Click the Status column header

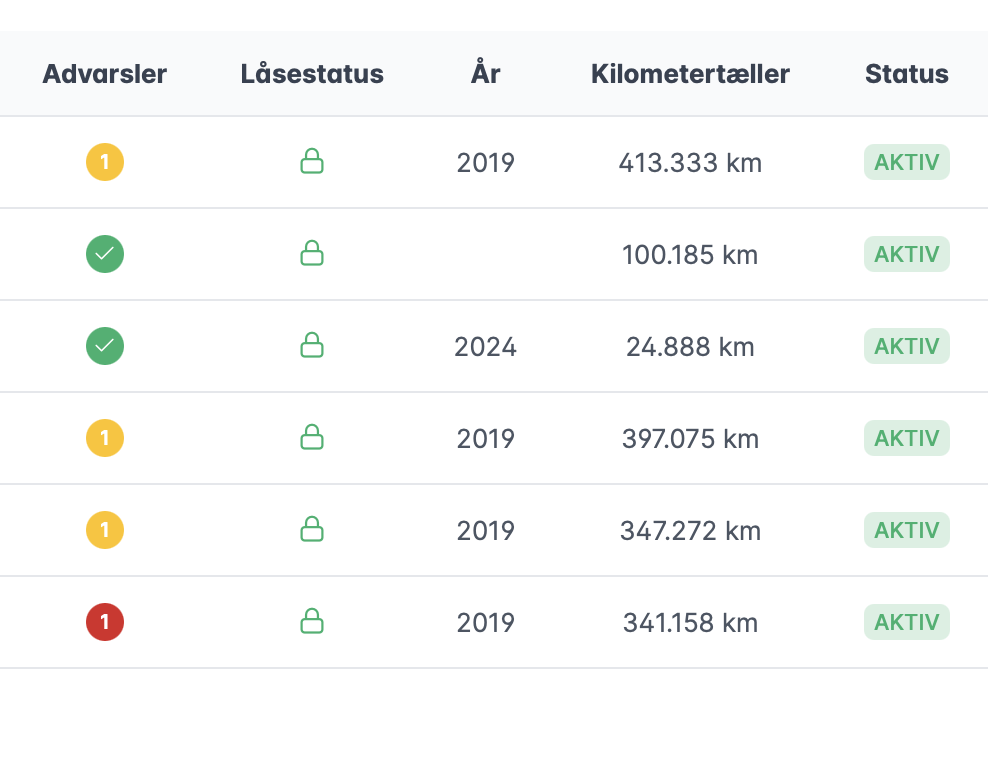pyautogui.click(x=906, y=74)
